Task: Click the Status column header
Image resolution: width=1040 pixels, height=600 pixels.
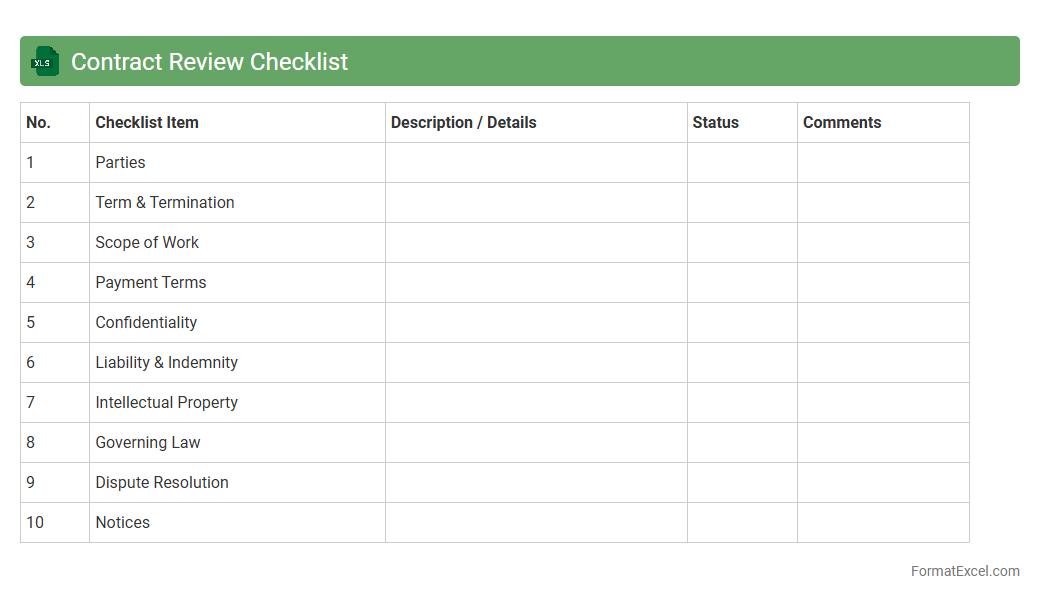Action: pos(715,123)
